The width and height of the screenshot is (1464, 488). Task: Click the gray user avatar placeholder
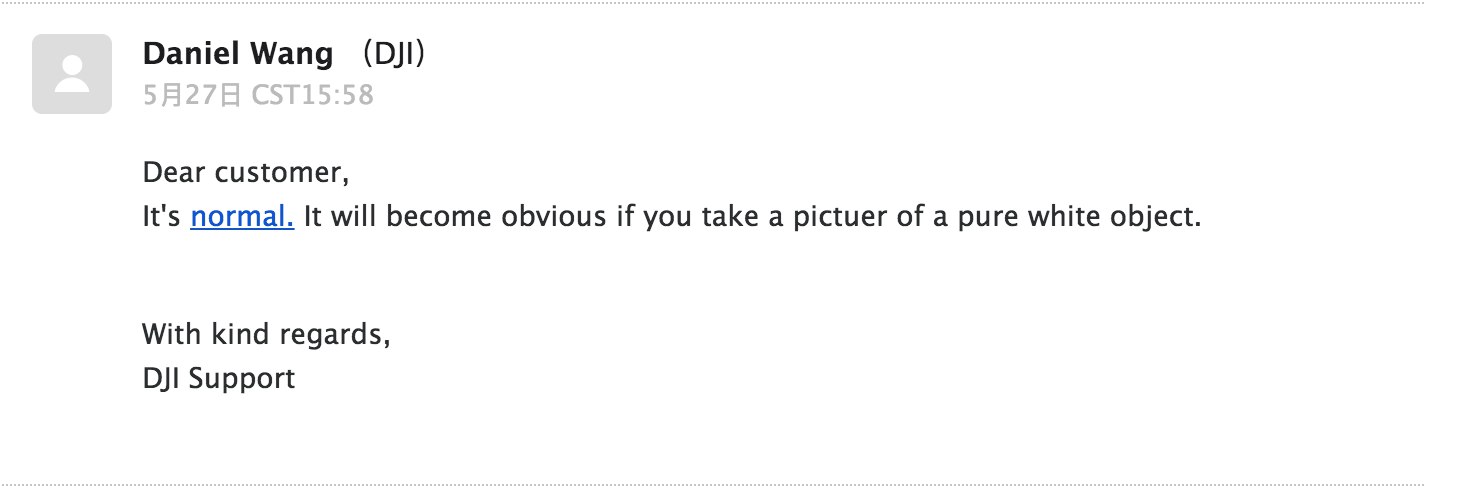pyautogui.click(x=72, y=74)
